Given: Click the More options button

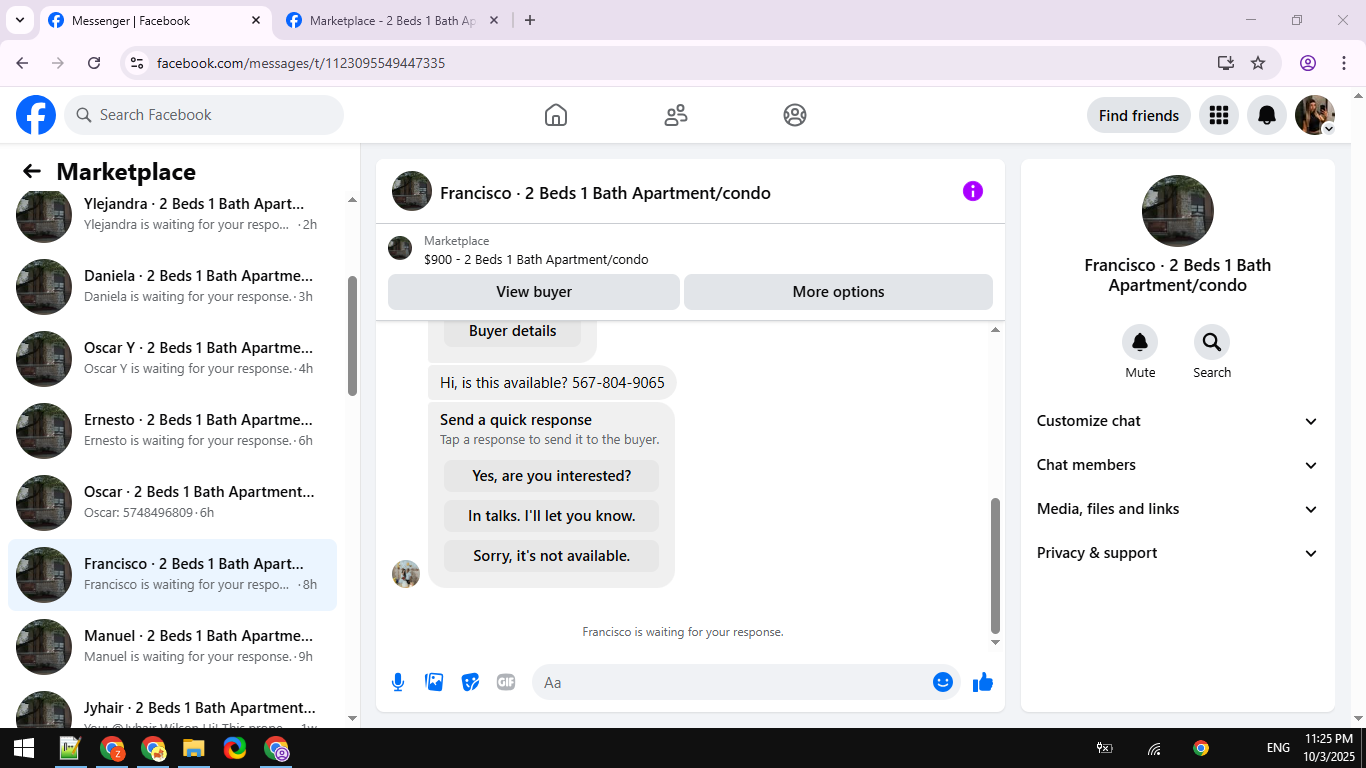Looking at the screenshot, I should (838, 292).
